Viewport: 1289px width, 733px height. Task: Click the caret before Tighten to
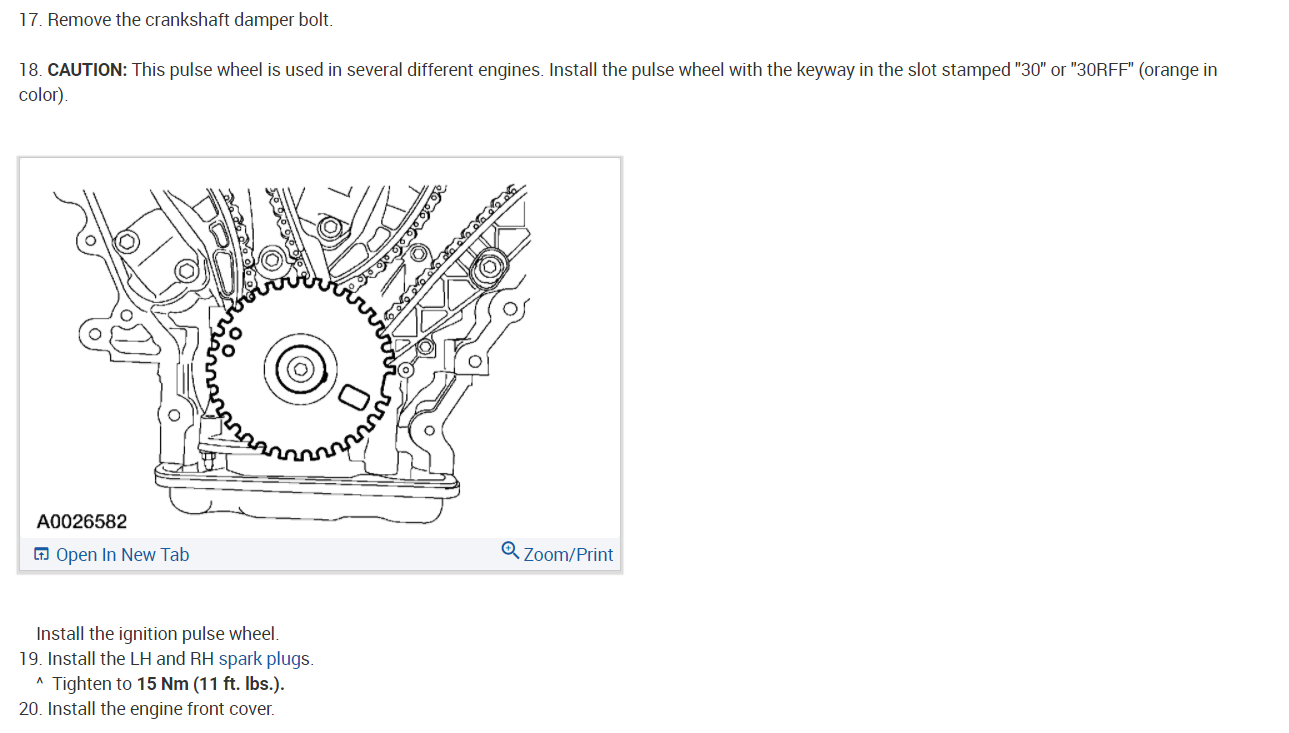(x=40, y=684)
